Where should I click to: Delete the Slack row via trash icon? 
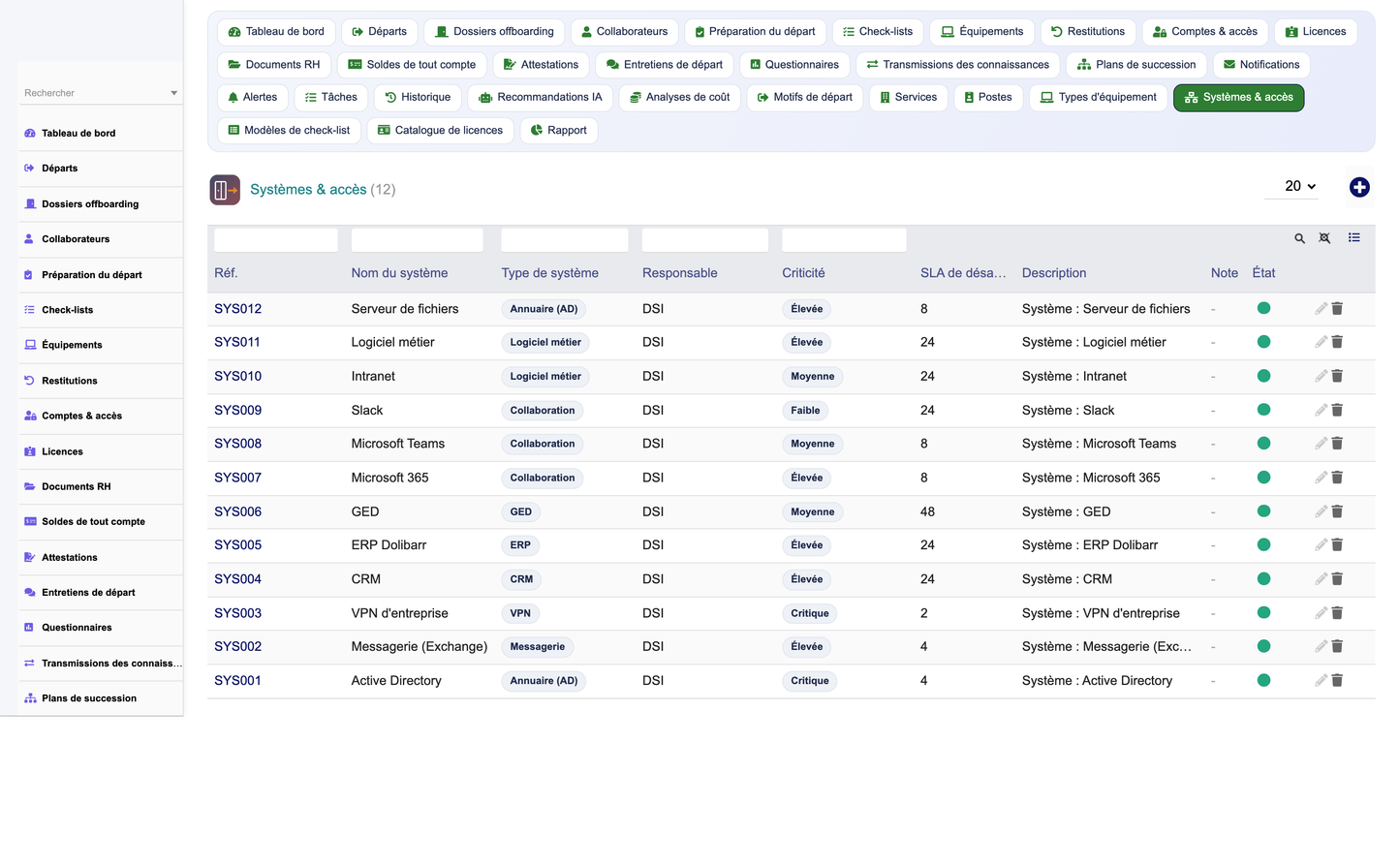point(1337,410)
